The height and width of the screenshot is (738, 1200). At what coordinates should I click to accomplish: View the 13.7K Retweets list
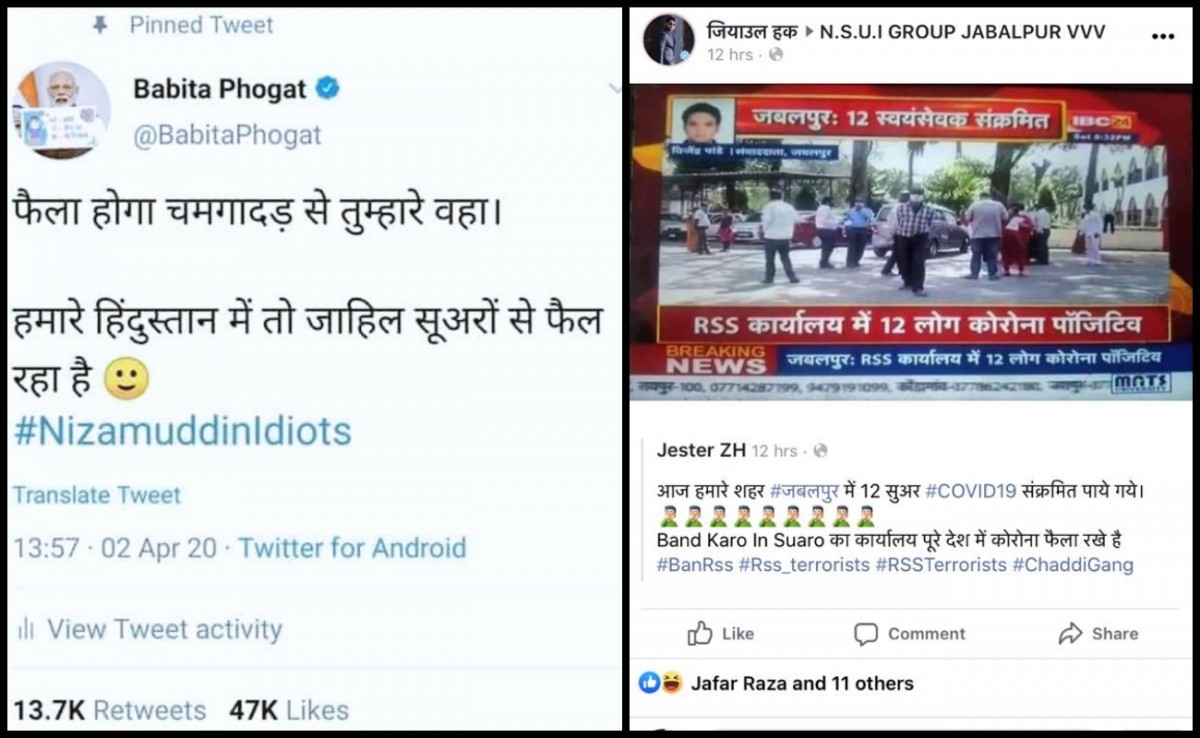pos(109,710)
